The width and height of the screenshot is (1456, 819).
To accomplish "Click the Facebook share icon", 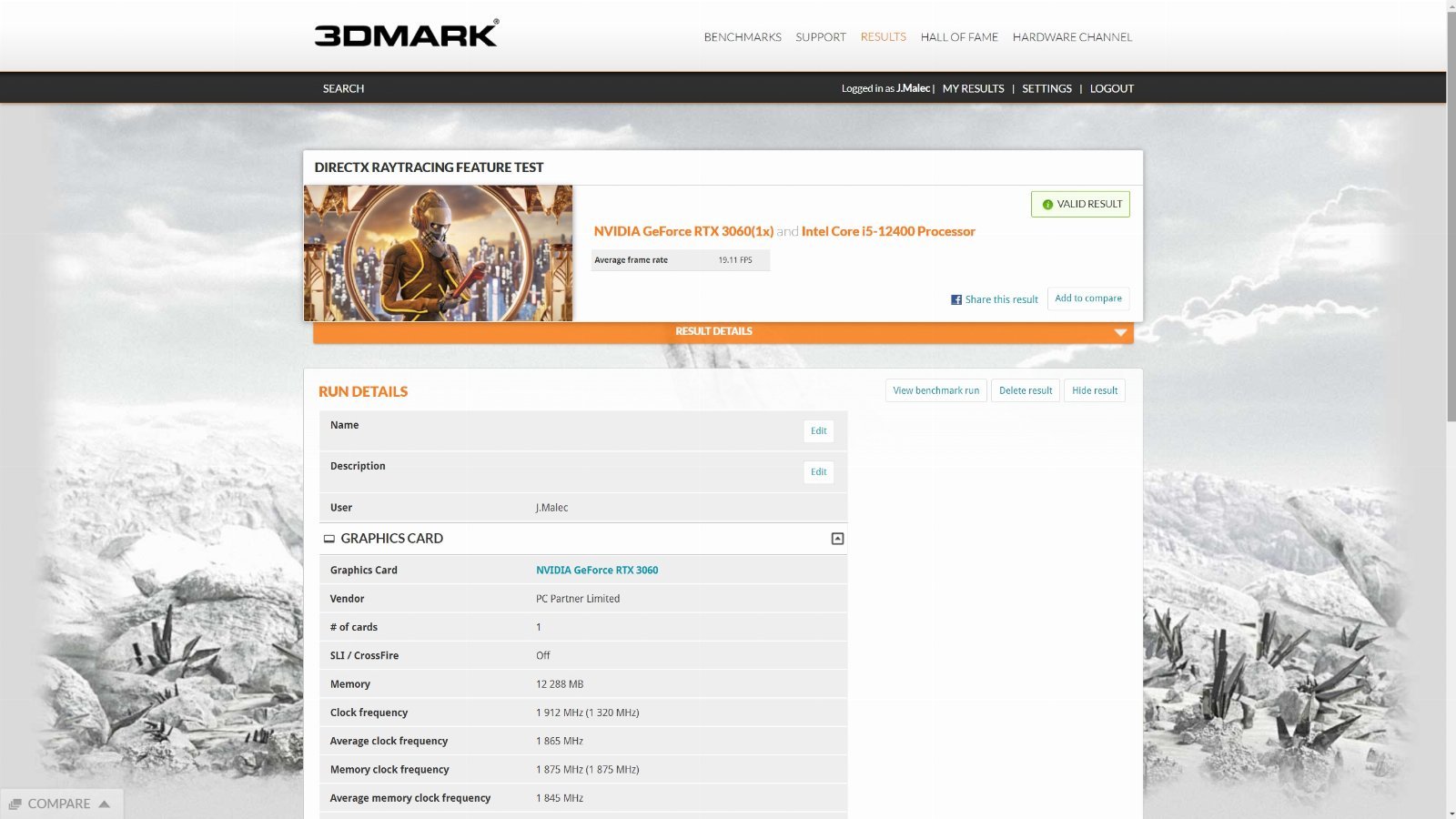I will coord(955,299).
